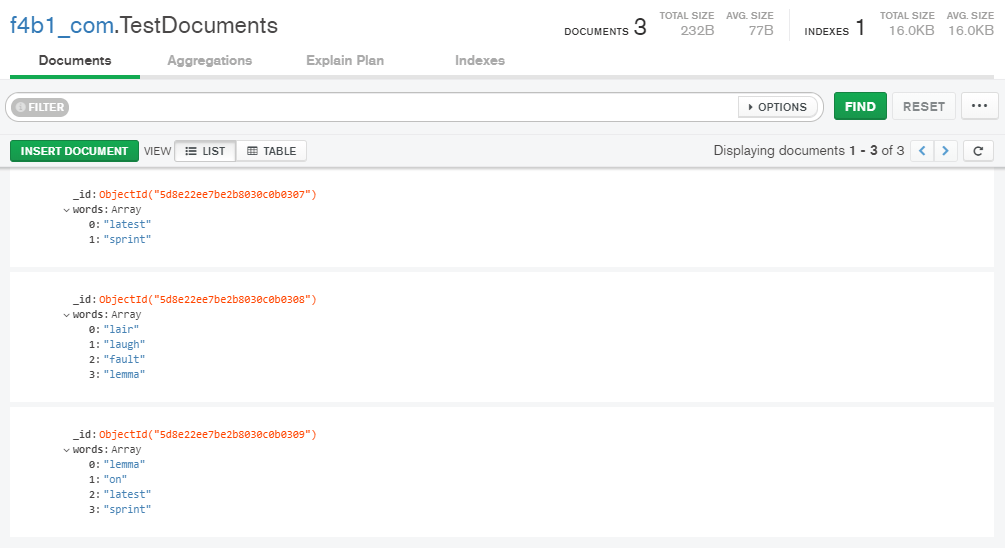Refresh the documents list
The image size is (1005, 548).
978,151
